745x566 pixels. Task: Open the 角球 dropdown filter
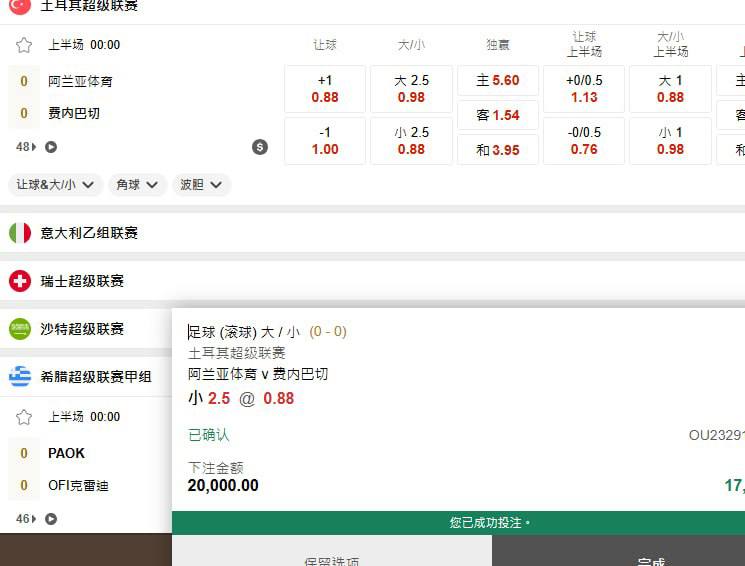137,185
